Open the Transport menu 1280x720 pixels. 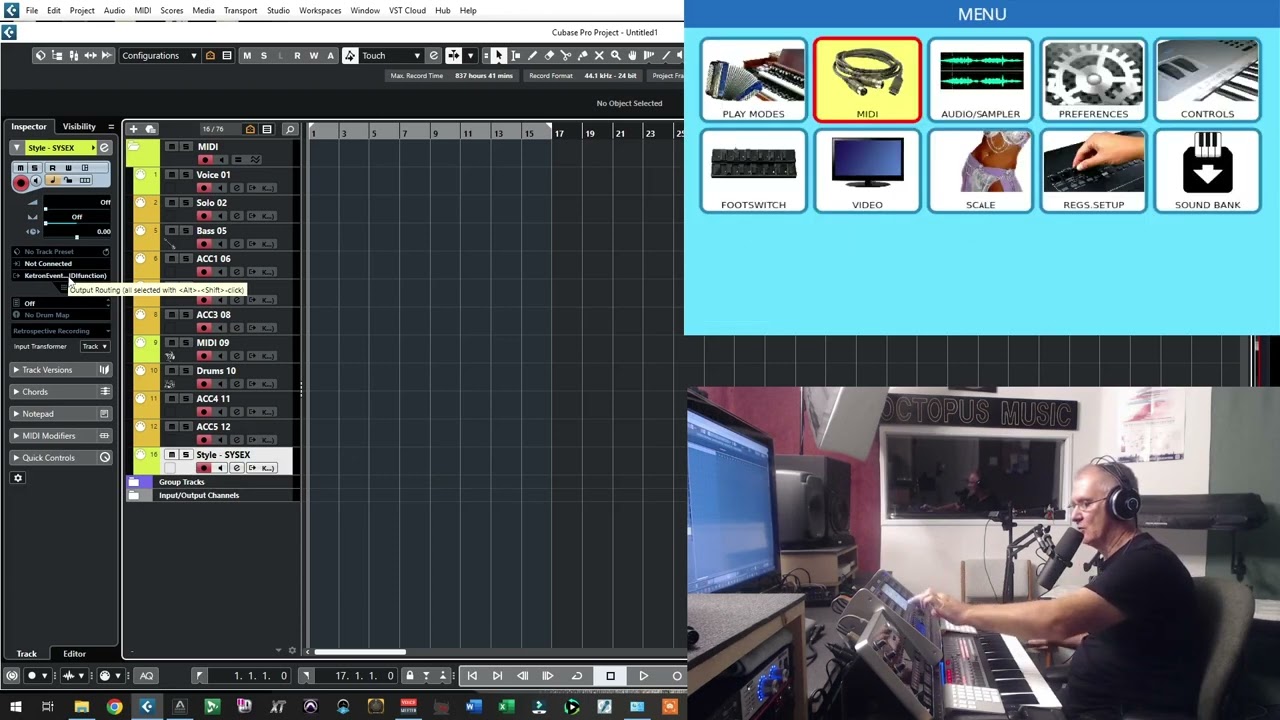coord(240,10)
